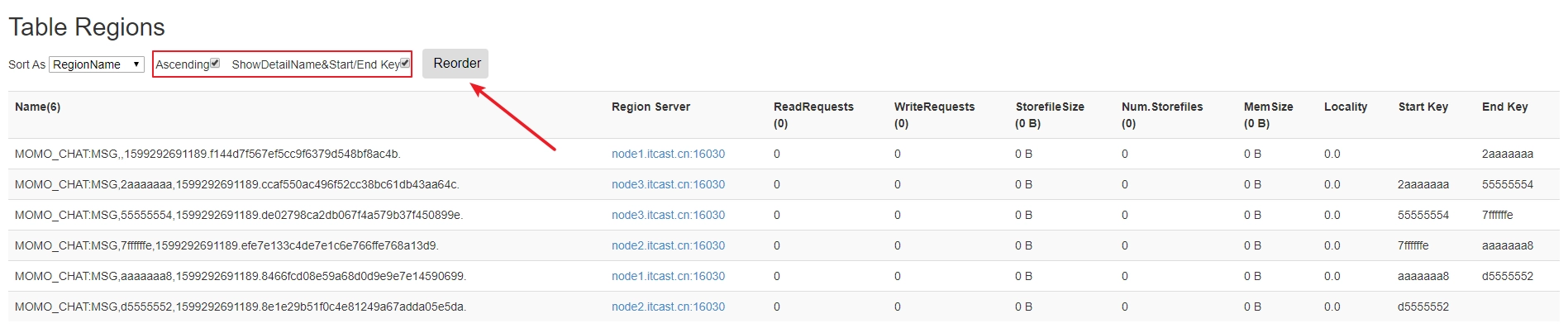Toggle the Ascending checkbox
The image size is (1568, 328).
click(x=215, y=63)
